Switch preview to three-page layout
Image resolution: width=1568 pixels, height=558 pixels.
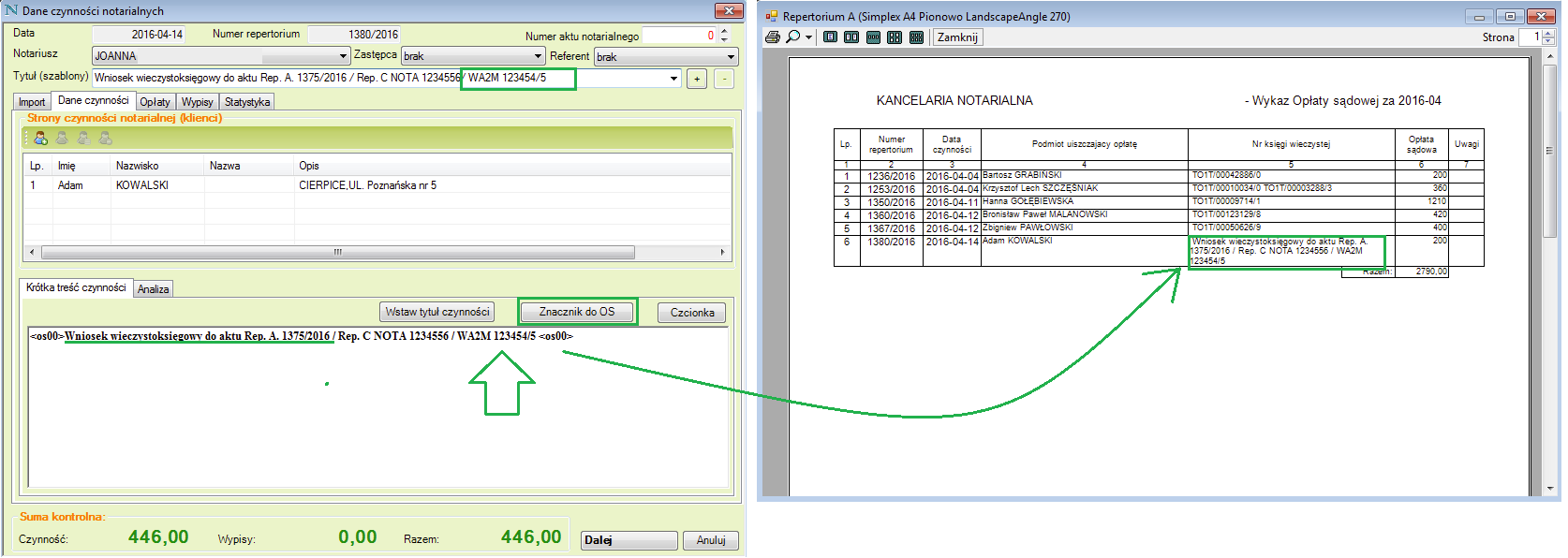(873, 37)
